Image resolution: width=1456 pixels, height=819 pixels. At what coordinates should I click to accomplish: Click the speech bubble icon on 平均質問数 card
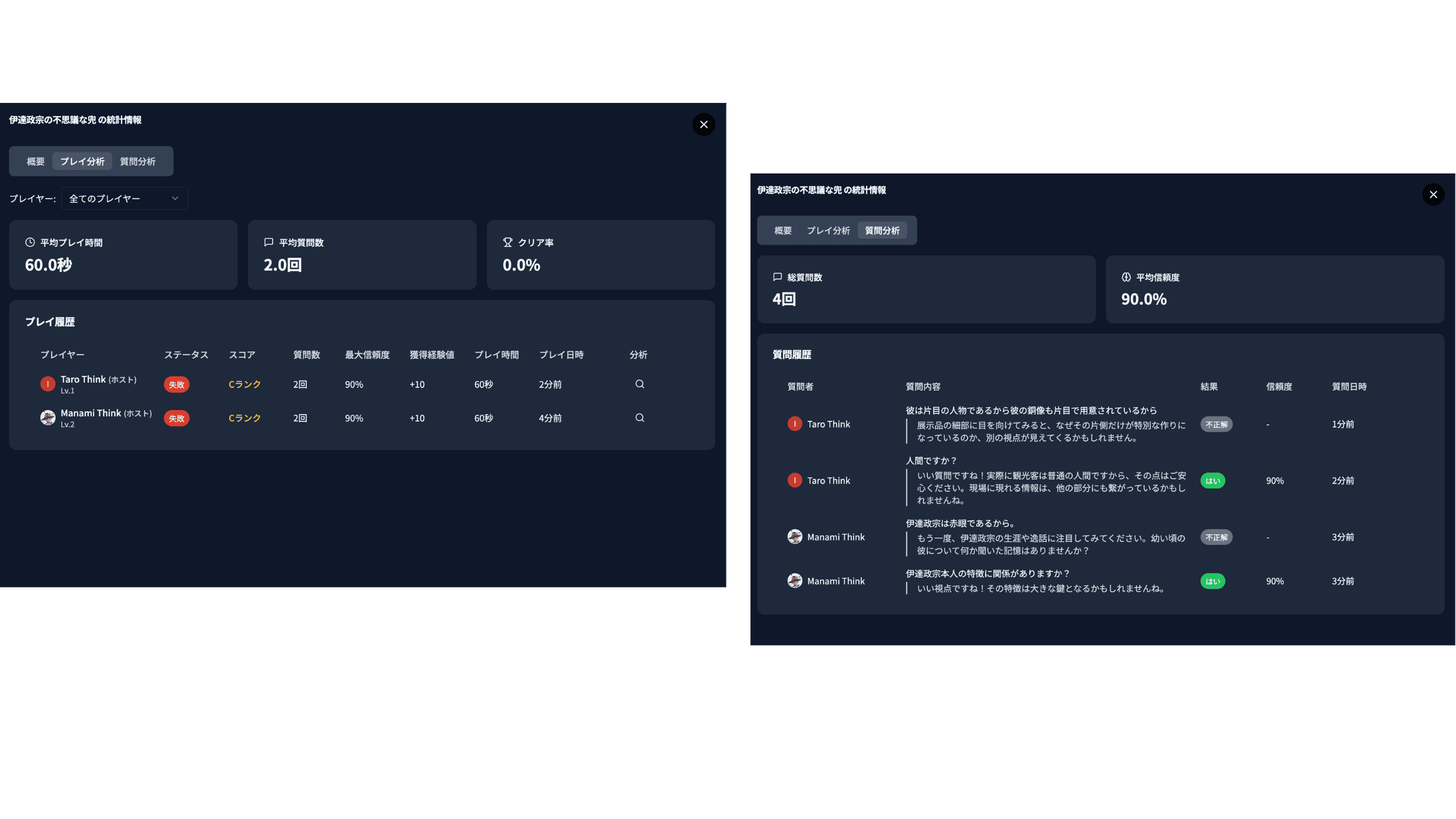click(x=268, y=242)
